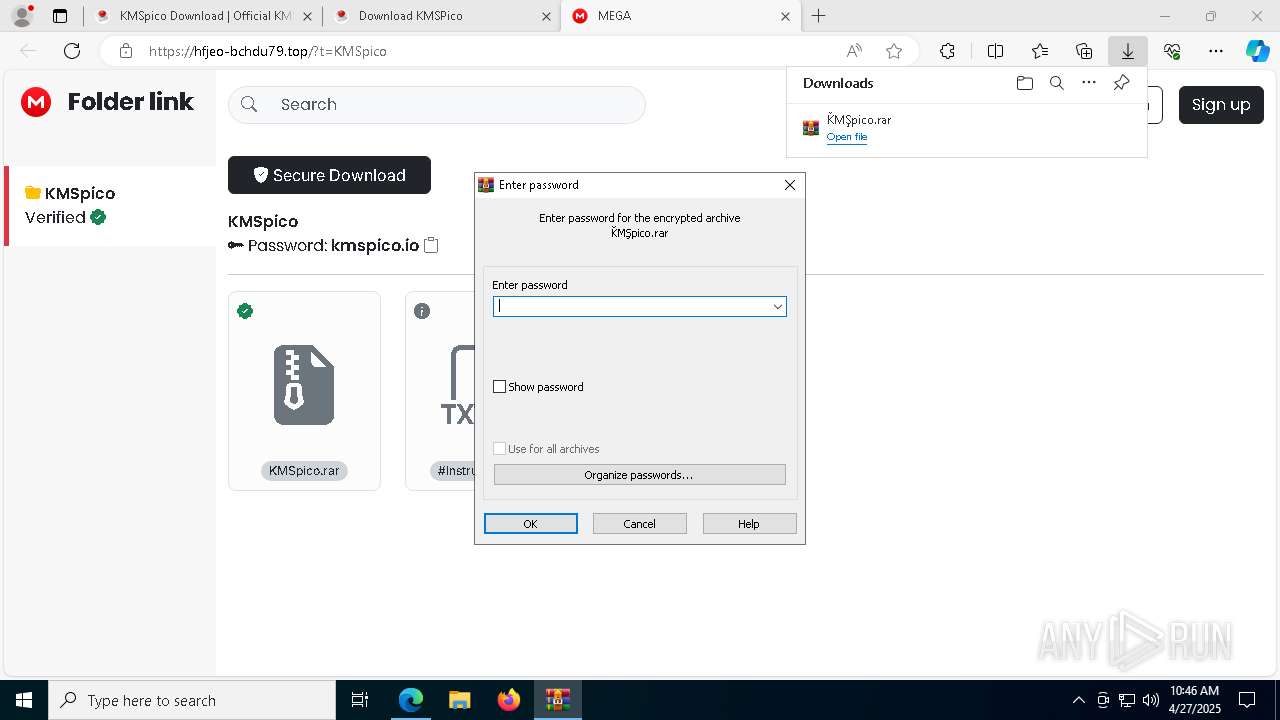Expand the password history dropdown arrow
1280x720 pixels.
(777, 306)
